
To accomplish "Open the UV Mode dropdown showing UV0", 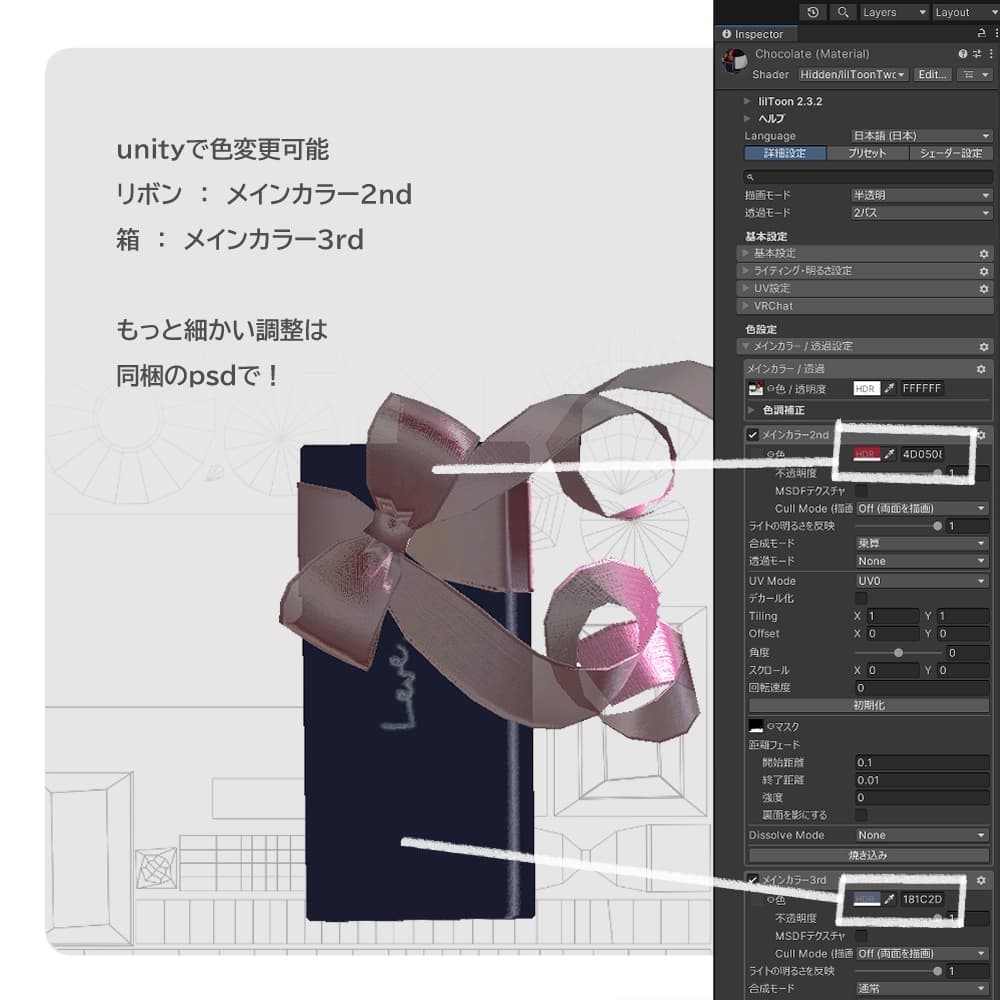I will (x=920, y=581).
